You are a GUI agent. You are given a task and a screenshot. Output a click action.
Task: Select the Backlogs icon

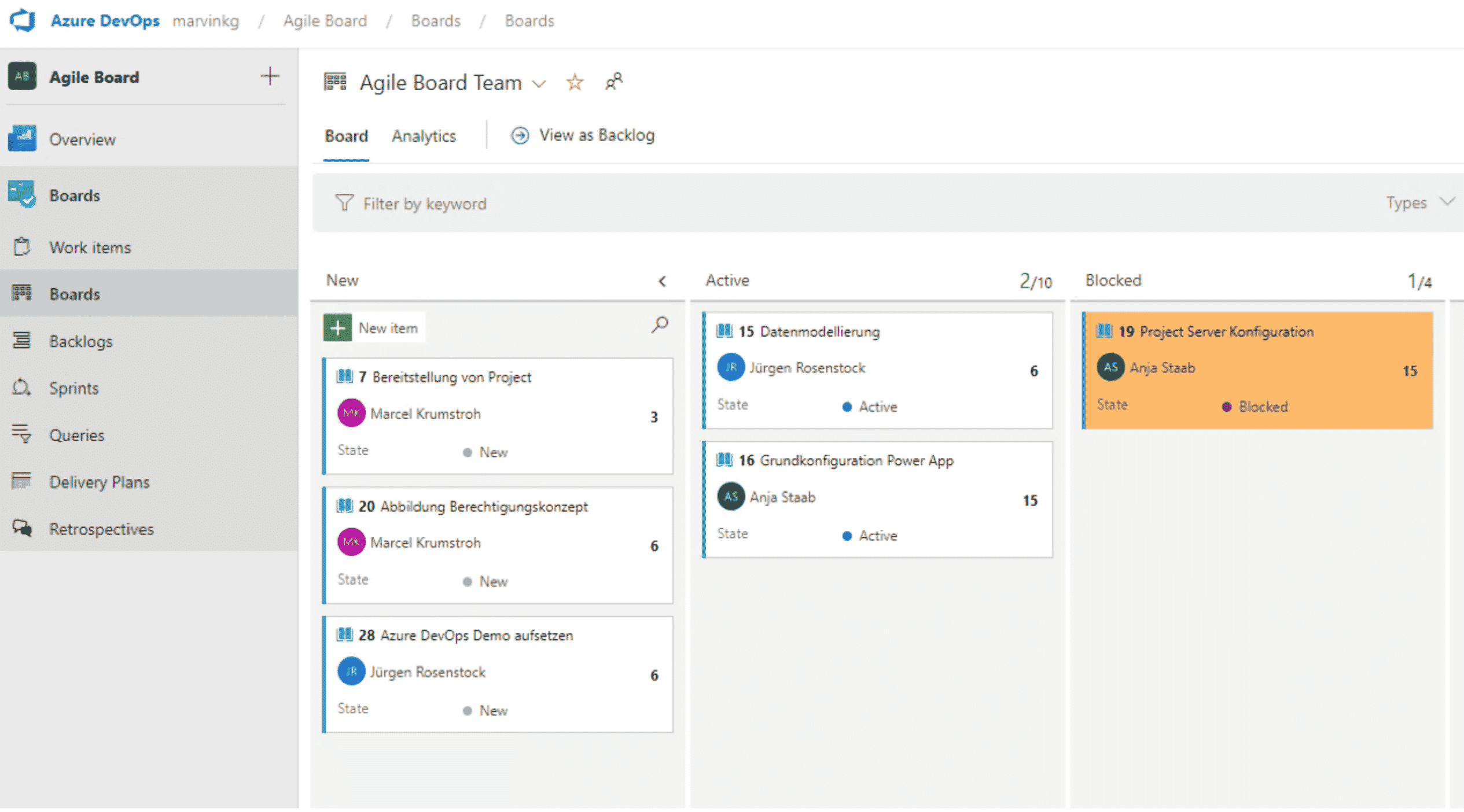[x=22, y=341]
